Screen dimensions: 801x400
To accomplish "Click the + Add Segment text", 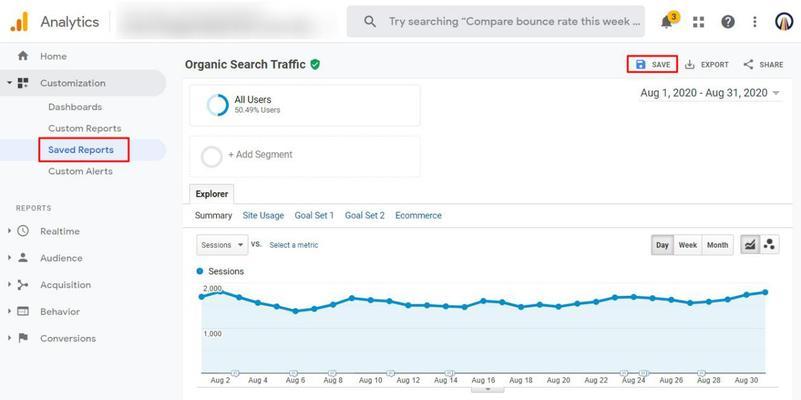I will click(260, 154).
